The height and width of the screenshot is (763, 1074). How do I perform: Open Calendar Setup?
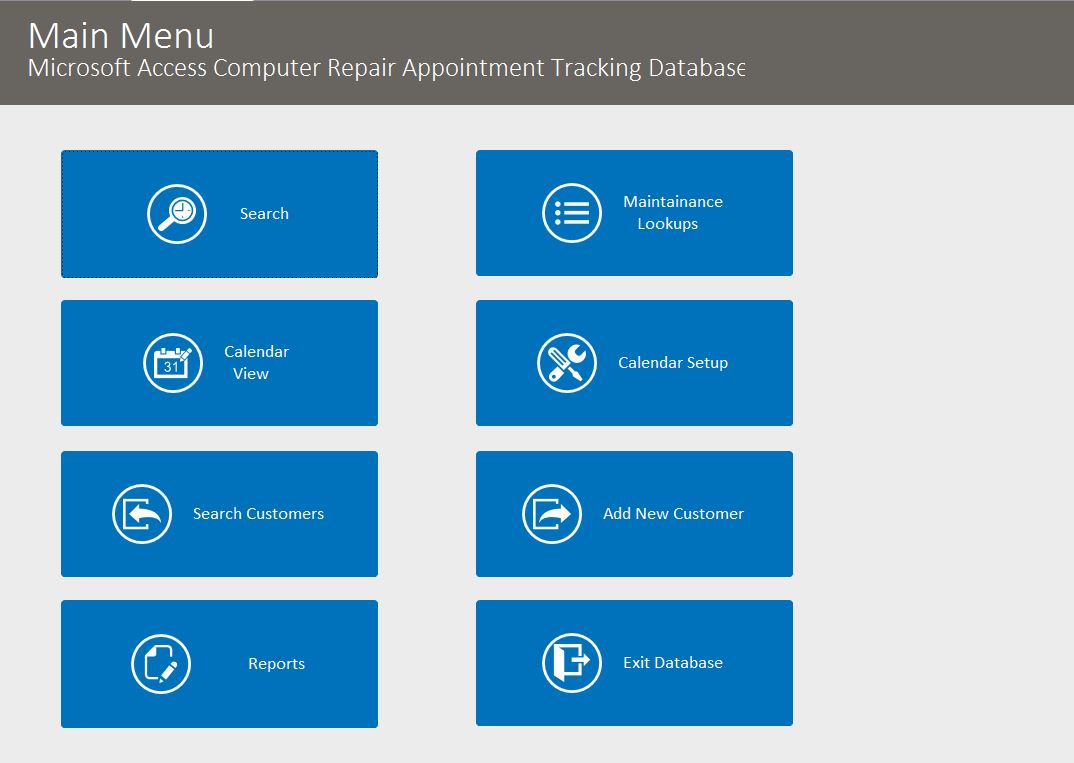tap(672, 362)
